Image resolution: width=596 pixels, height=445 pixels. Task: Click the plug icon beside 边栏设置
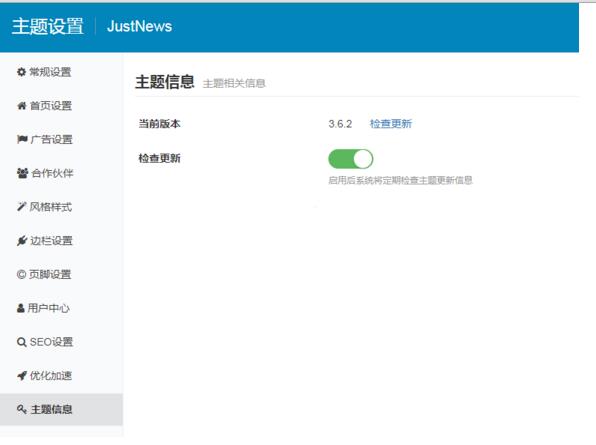tap(22, 241)
